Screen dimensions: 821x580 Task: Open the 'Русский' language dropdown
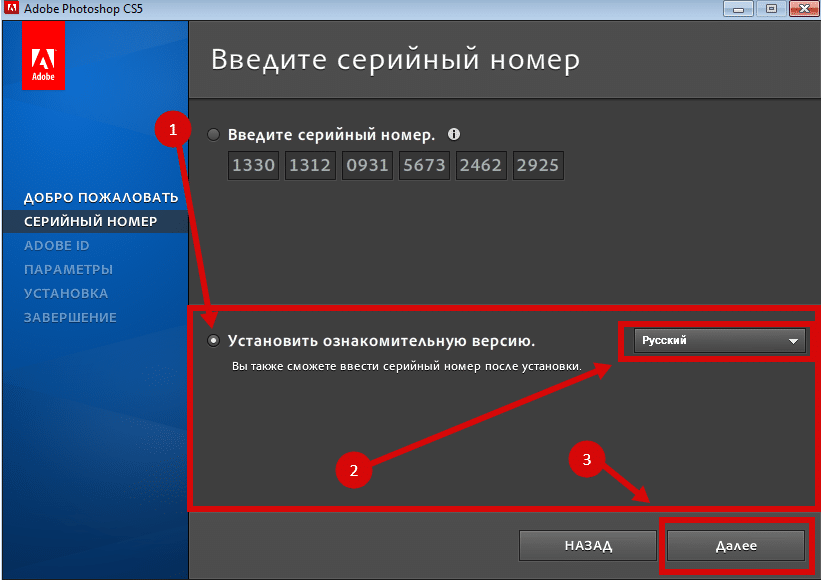719,341
